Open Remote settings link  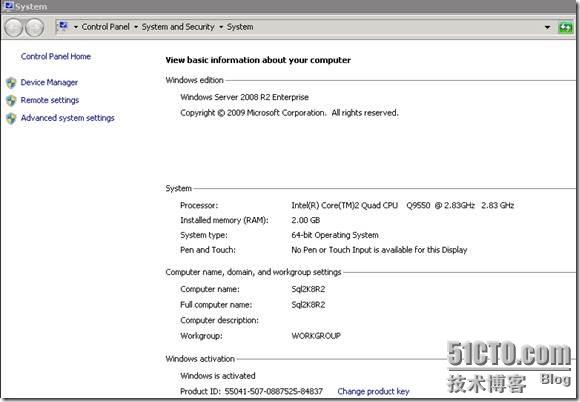[x=50, y=100]
